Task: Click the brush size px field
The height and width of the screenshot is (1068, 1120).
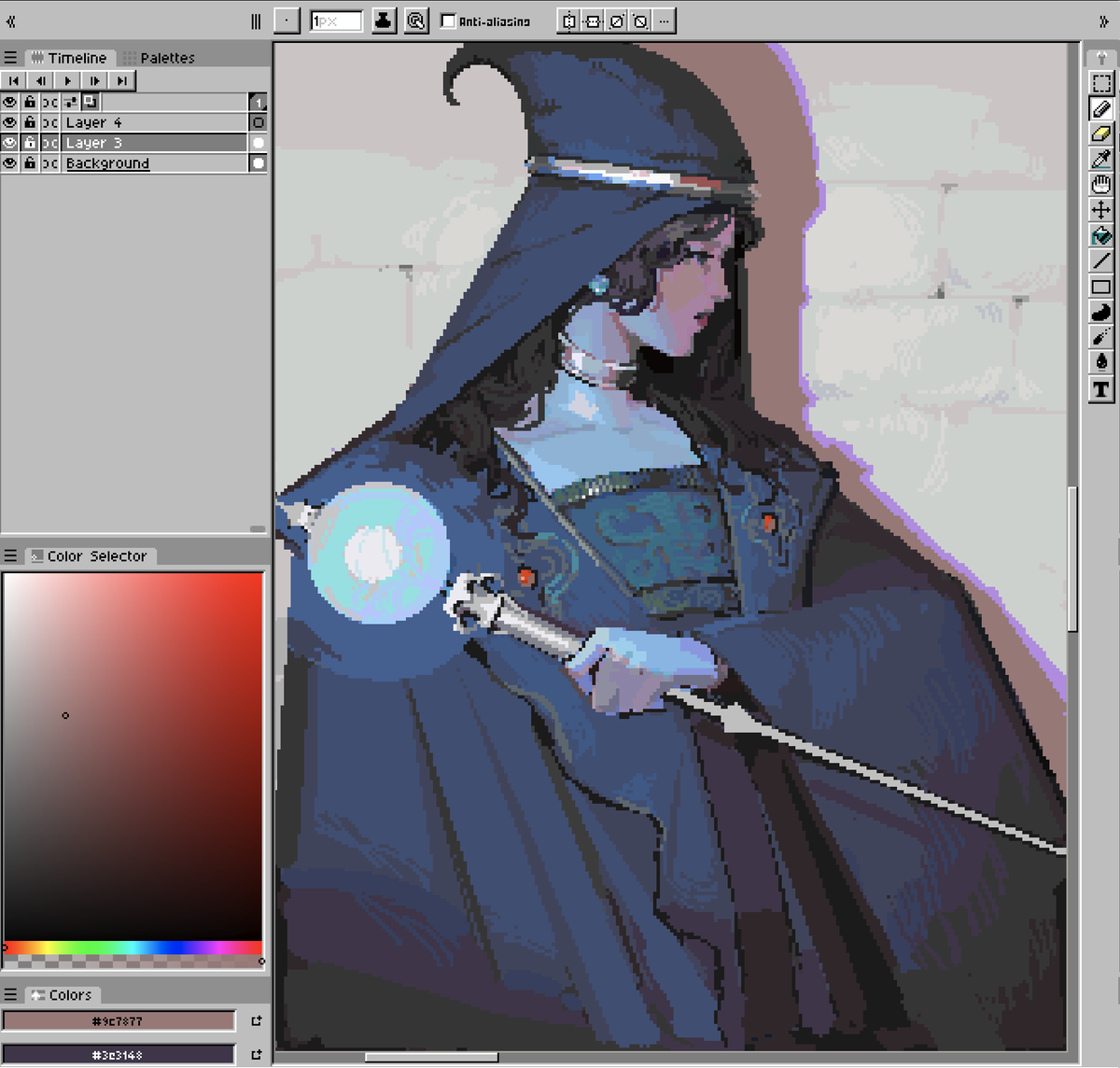Action: 336,21
